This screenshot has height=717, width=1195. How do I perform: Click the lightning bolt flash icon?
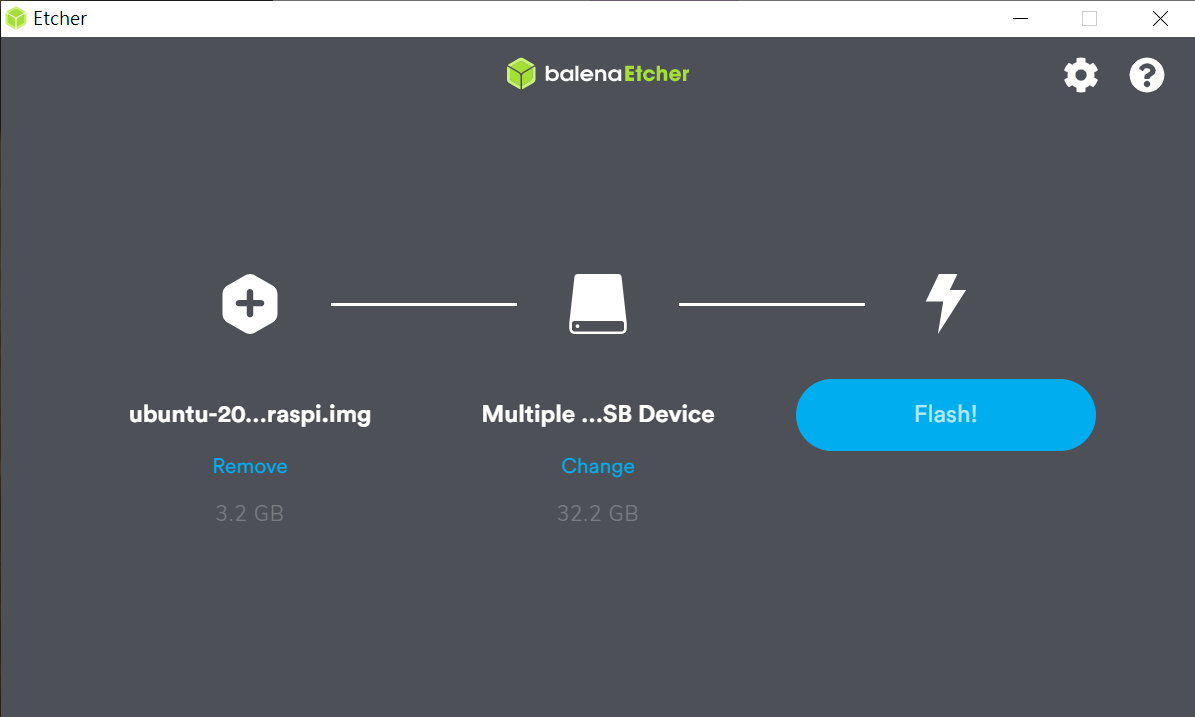pyautogui.click(x=946, y=303)
